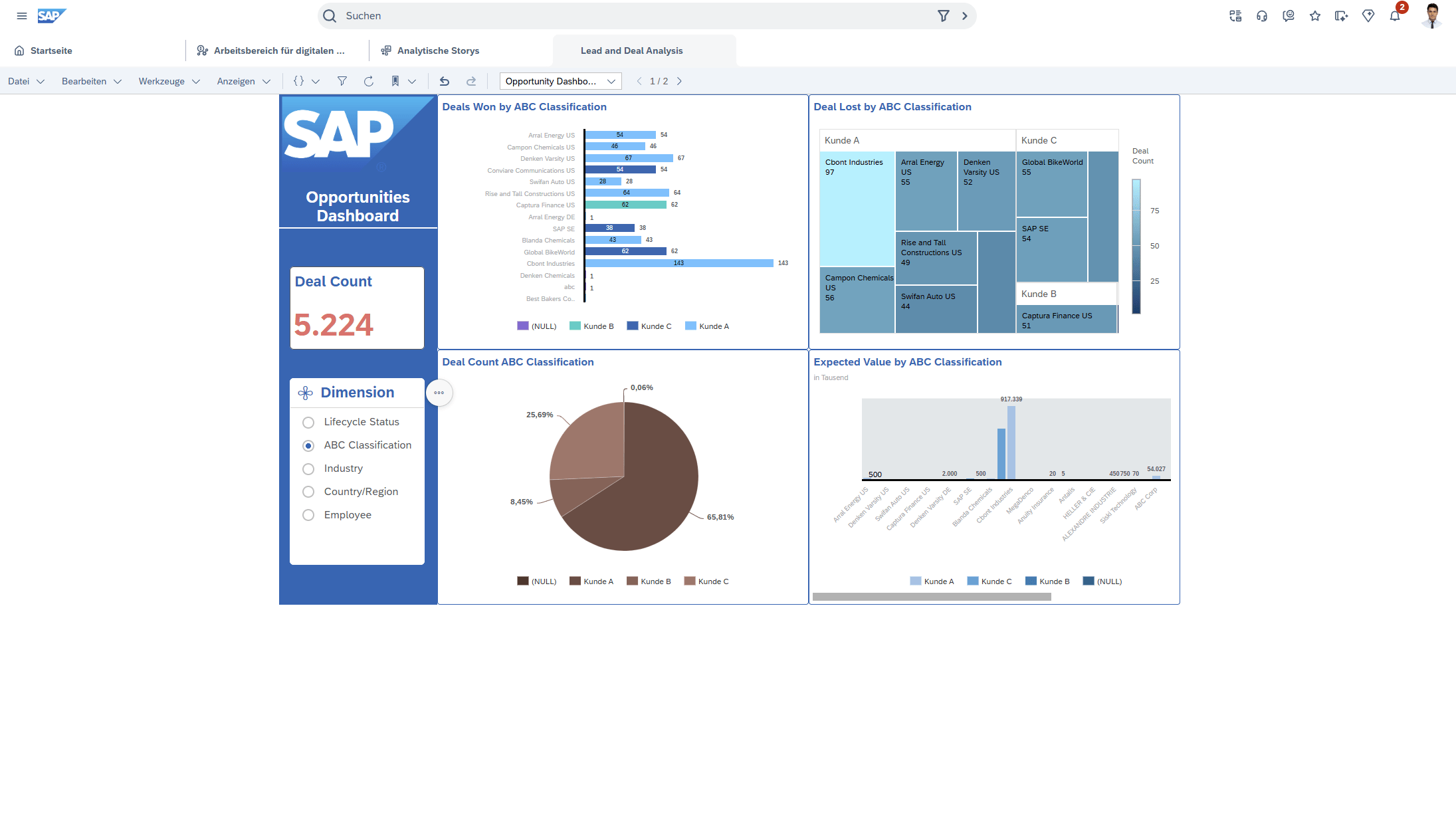Click into the Suchen search field
Image resolution: width=1456 pixels, height=828 pixels.
638,16
